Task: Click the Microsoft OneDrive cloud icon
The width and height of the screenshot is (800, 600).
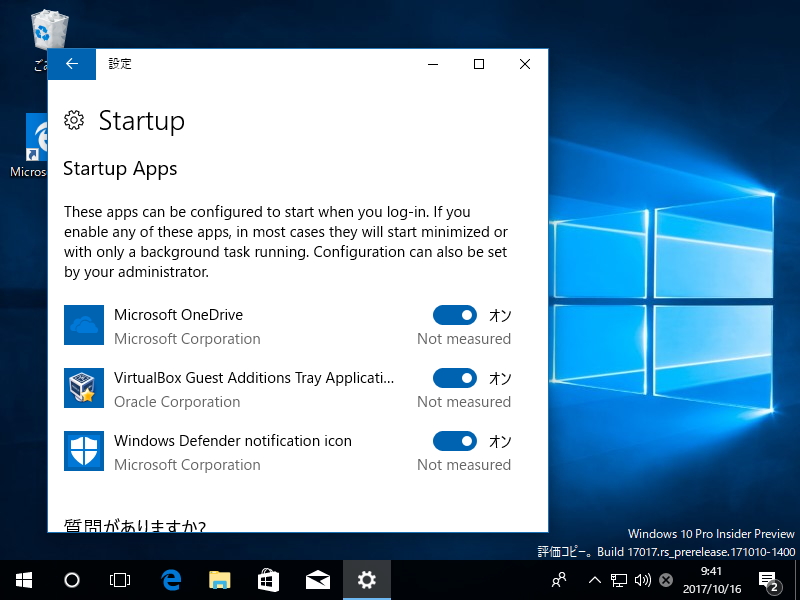Action: [x=84, y=325]
